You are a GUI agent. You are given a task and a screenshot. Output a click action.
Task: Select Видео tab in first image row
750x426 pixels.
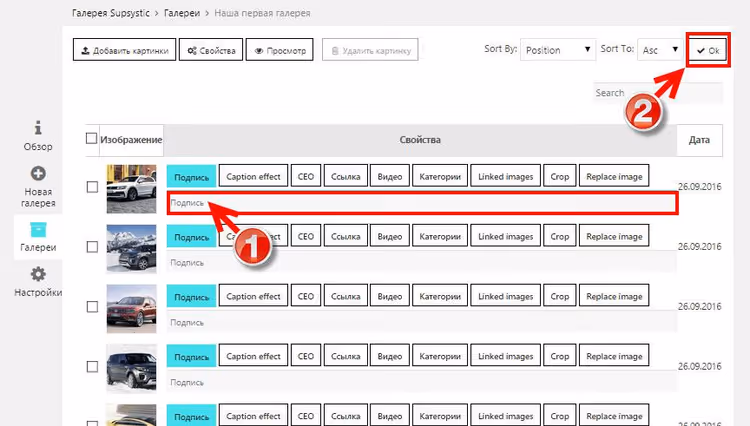pyautogui.click(x=390, y=176)
